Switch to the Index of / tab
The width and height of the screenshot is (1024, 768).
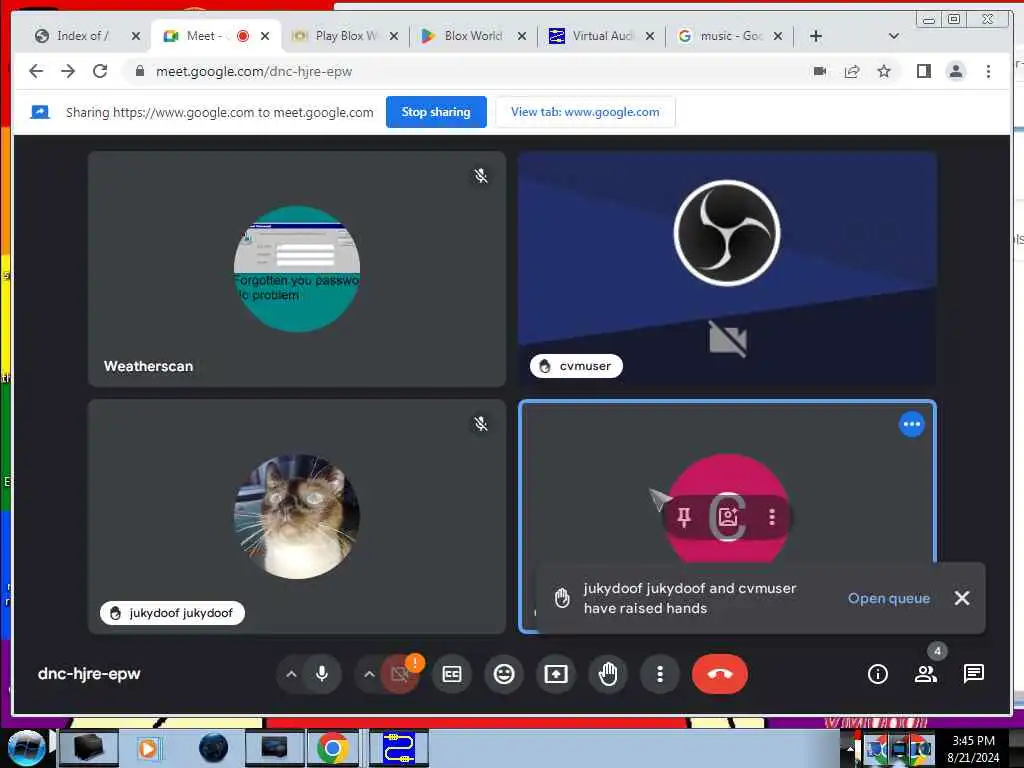pyautogui.click(x=81, y=36)
